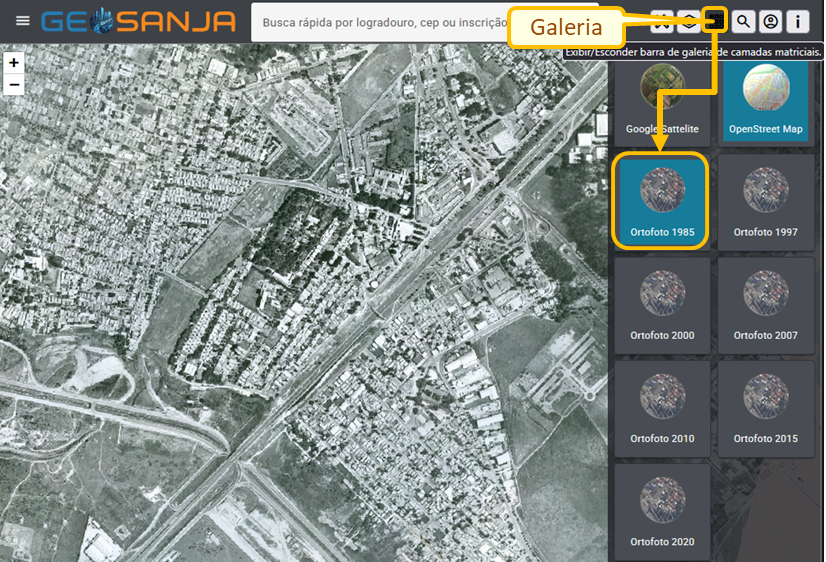Select Google Sattelite base layer

662,100
